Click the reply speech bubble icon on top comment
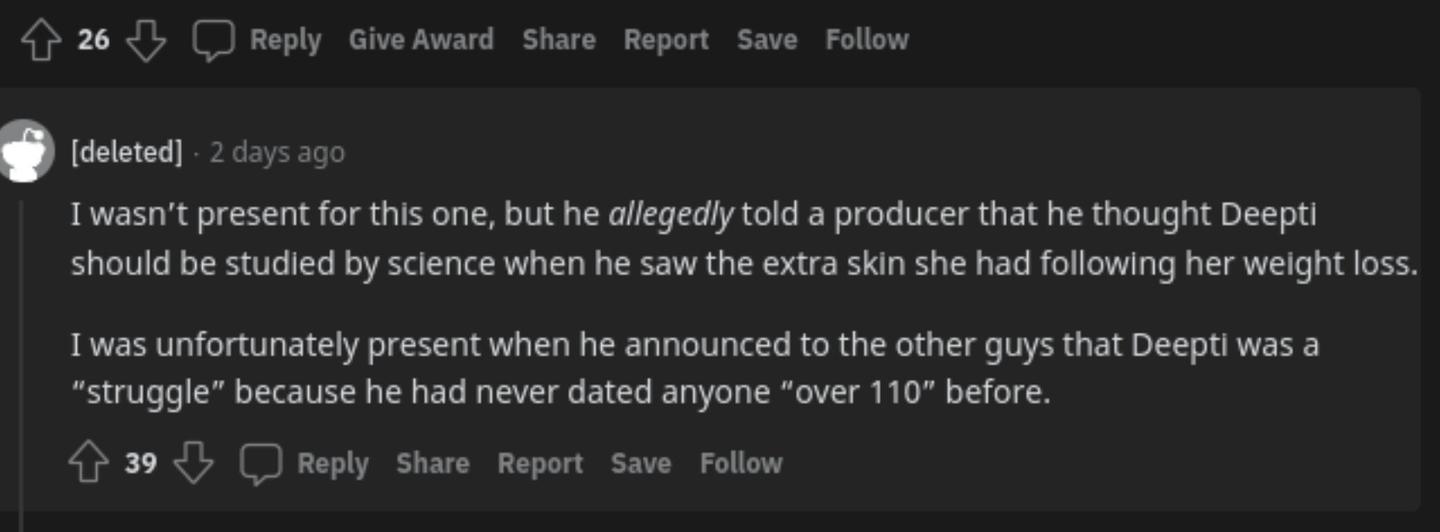 coord(213,41)
